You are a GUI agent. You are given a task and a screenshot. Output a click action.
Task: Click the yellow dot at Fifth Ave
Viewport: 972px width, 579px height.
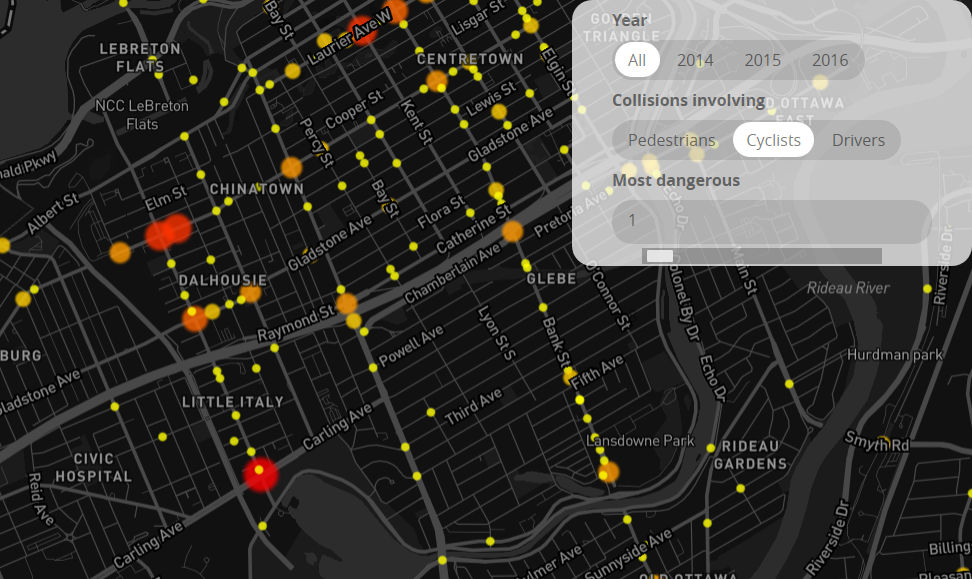[x=569, y=375]
